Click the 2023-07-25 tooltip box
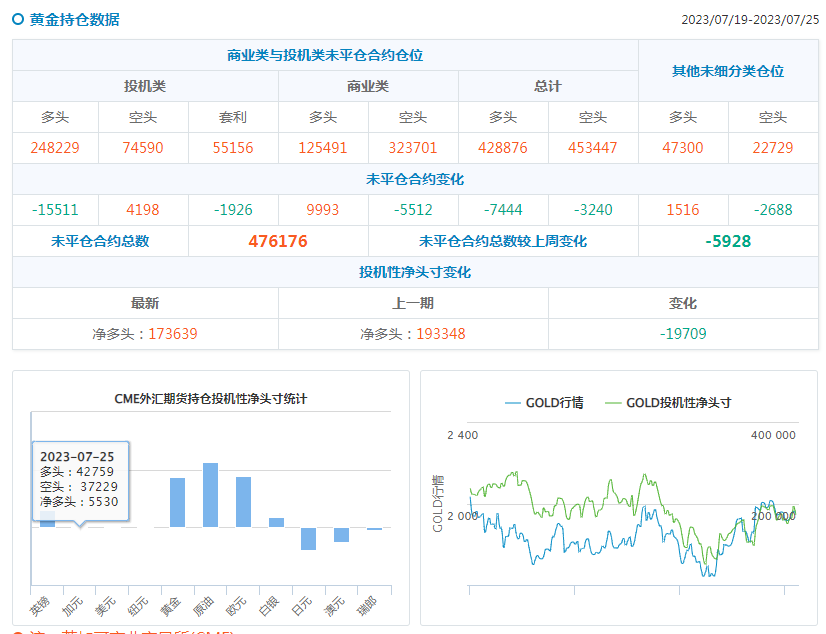The width and height of the screenshot is (826, 634). [81, 479]
